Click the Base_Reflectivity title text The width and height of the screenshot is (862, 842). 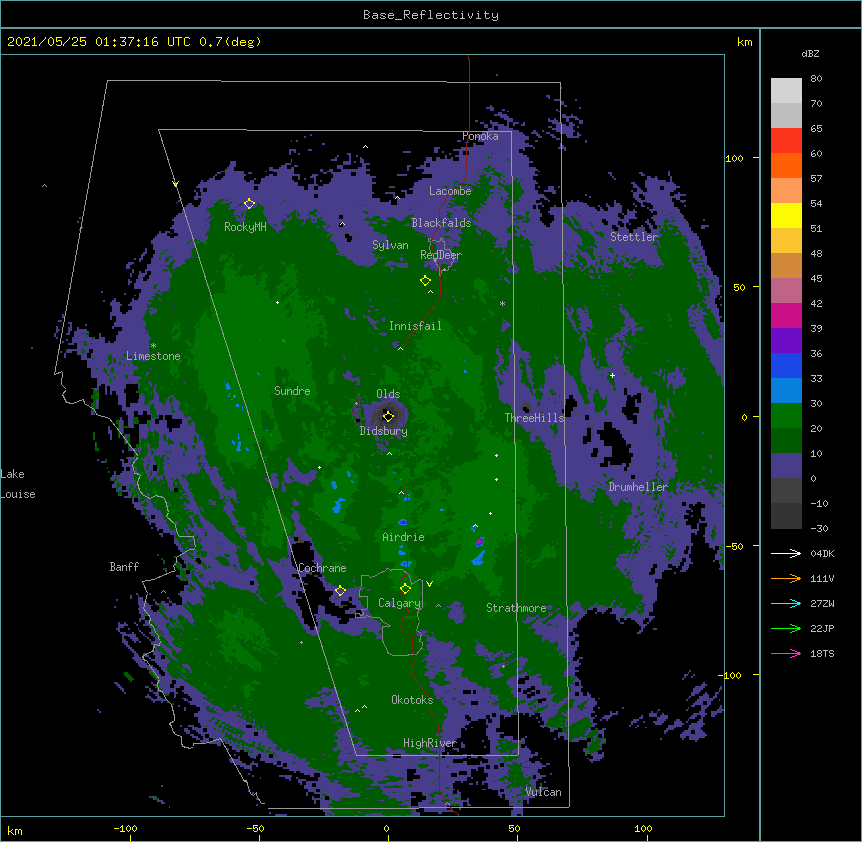[431, 15]
